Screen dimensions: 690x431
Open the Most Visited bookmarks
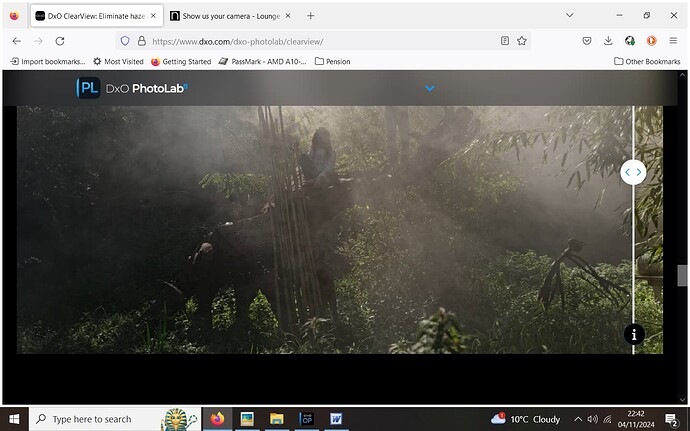(118, 61)
